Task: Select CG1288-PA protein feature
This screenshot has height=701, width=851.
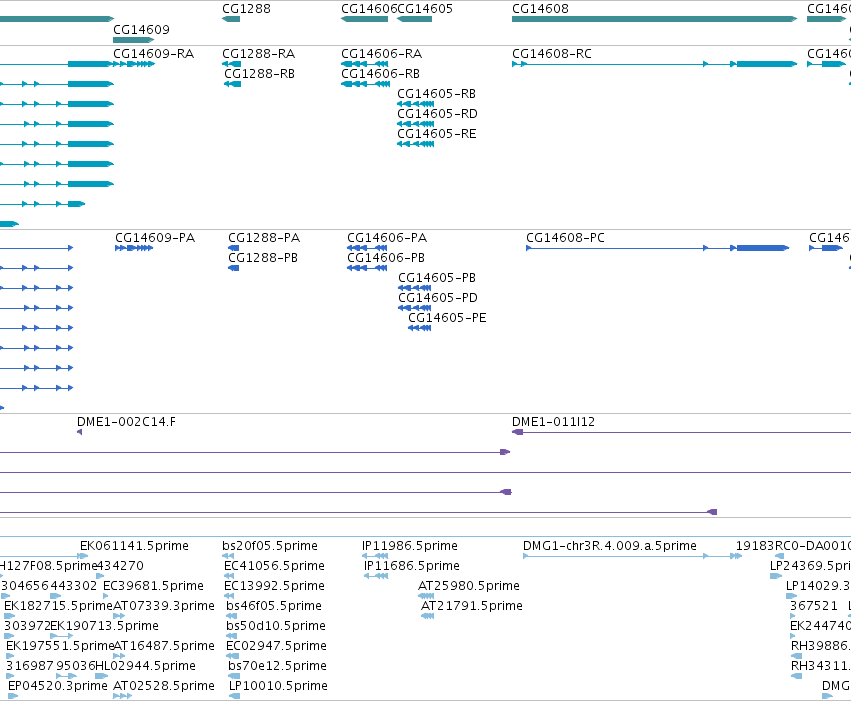Action: [233, 248]
